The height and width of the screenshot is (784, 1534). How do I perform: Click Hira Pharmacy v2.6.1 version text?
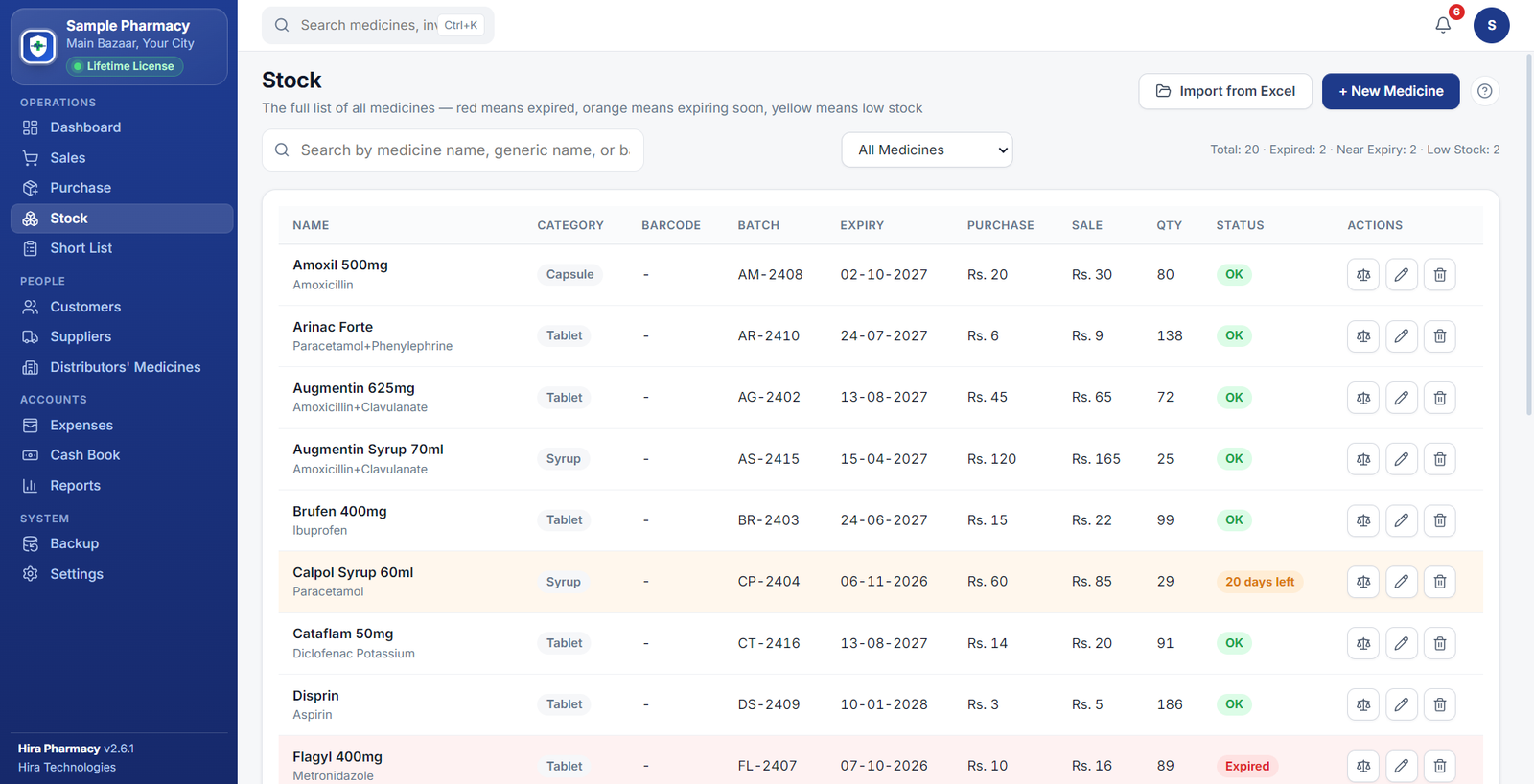click(x=76, y=749)
